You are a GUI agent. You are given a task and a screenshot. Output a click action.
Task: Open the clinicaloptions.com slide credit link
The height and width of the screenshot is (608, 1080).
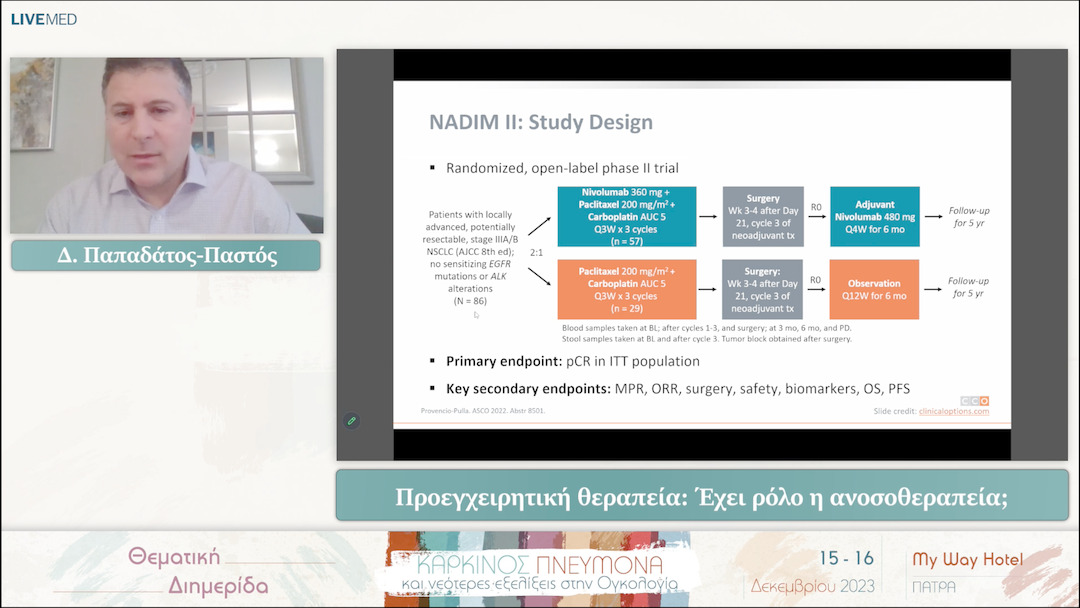tap(954, 411)
